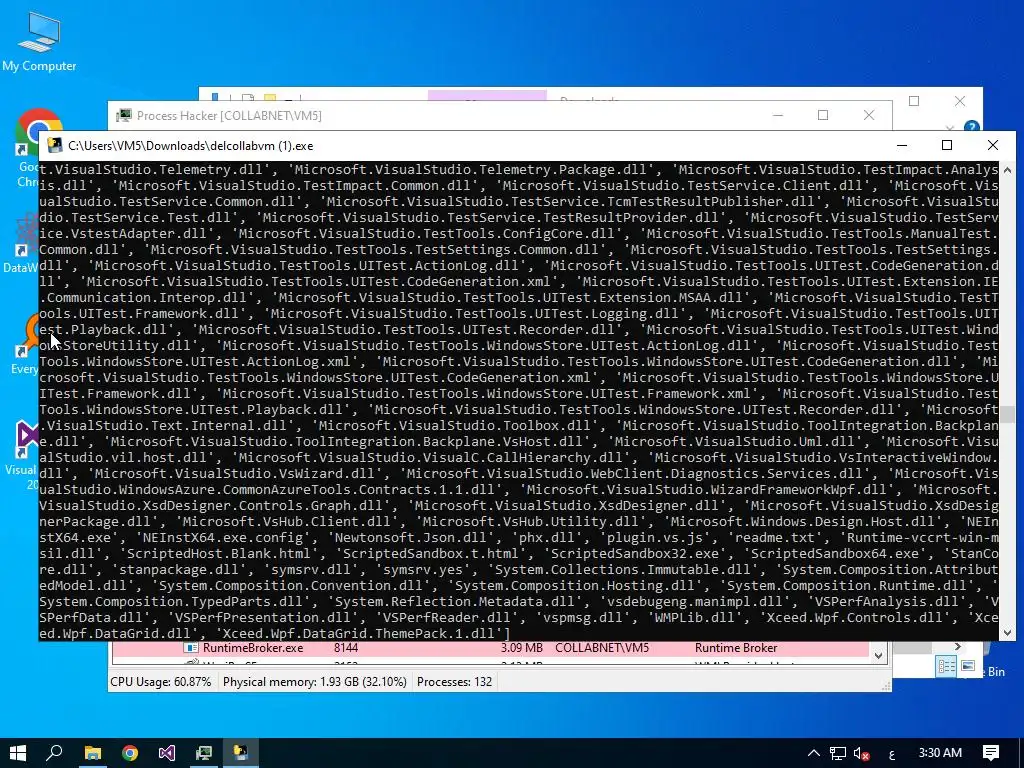Click 'WMPLib.dll' in the console output
The image size is (1024, 768).
(x=695, y=617)
